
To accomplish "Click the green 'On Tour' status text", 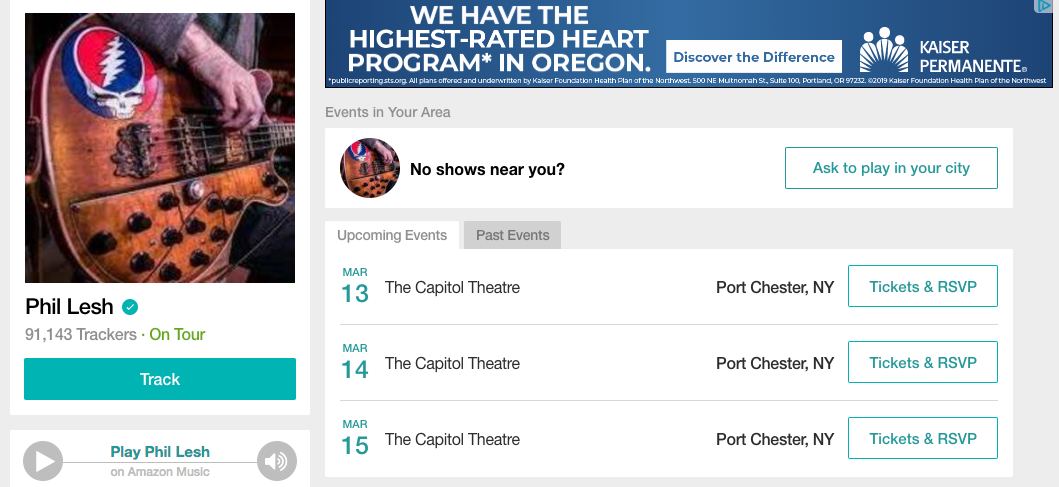I will pyautogui.click(x=177, y=334).
